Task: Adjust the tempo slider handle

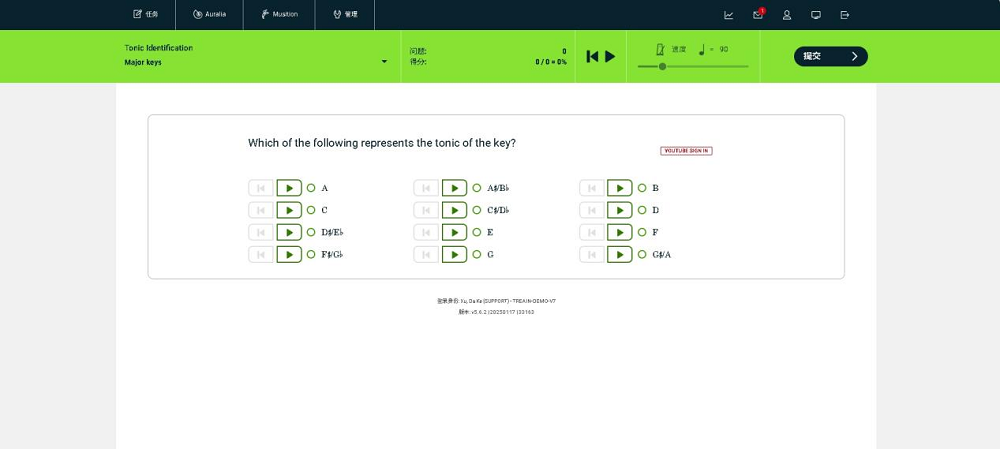Action: pyautogui.click(x=663, y=66)
